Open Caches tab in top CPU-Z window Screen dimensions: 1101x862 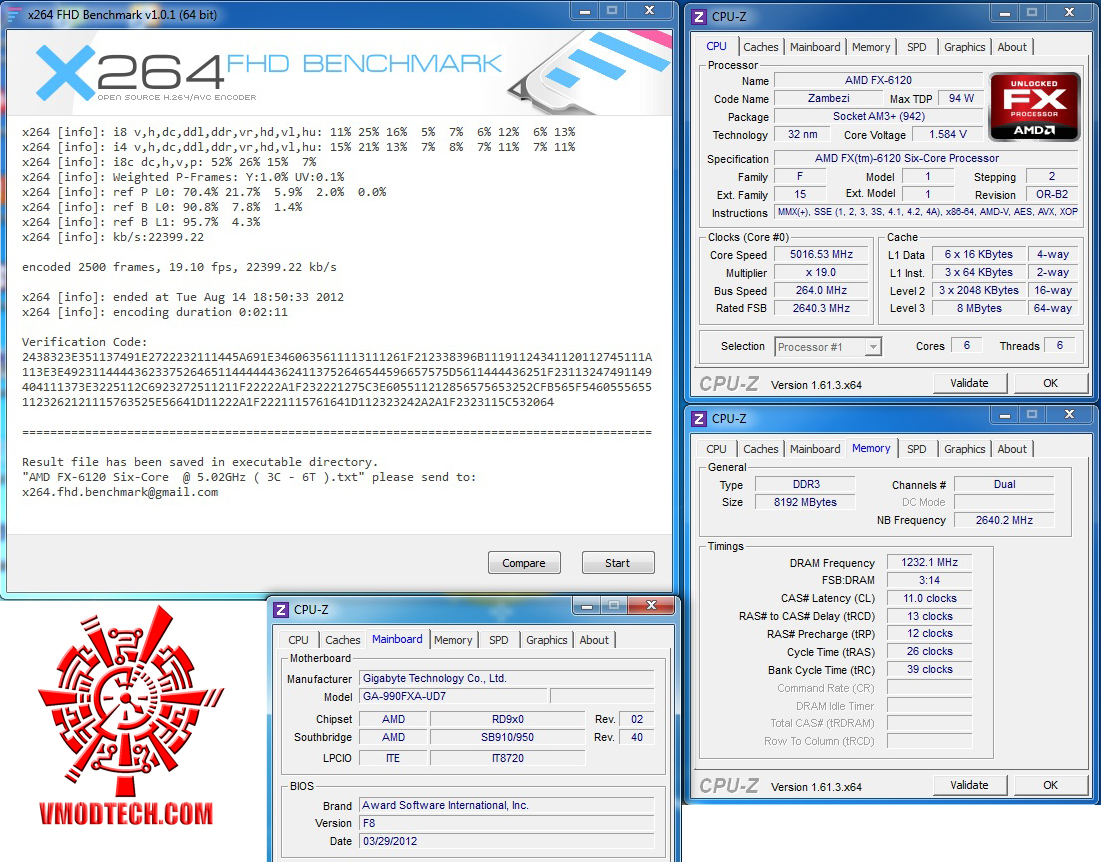pos(760,47)
